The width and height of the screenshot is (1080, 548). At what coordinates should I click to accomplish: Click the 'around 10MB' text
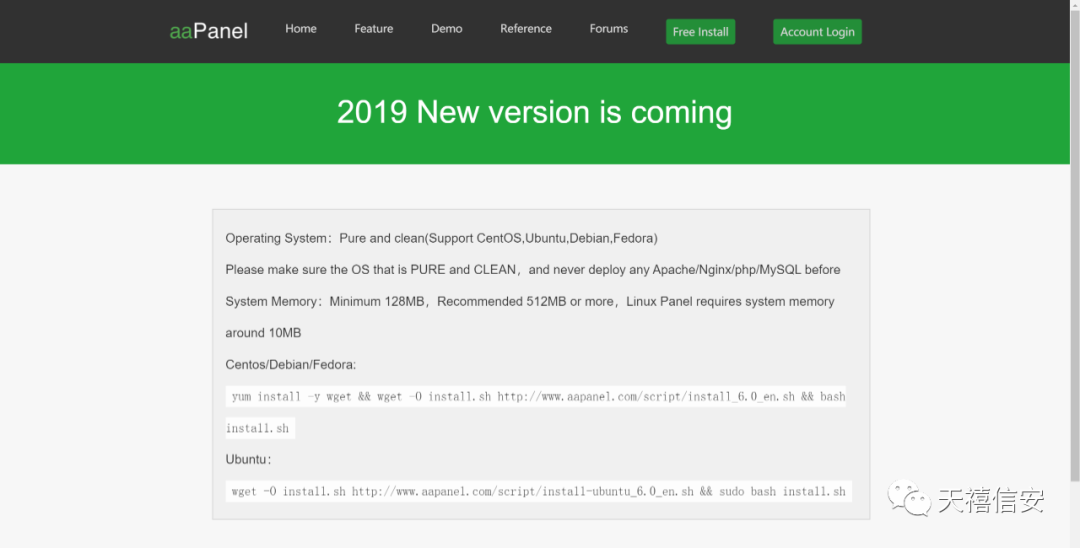(263, 333)
